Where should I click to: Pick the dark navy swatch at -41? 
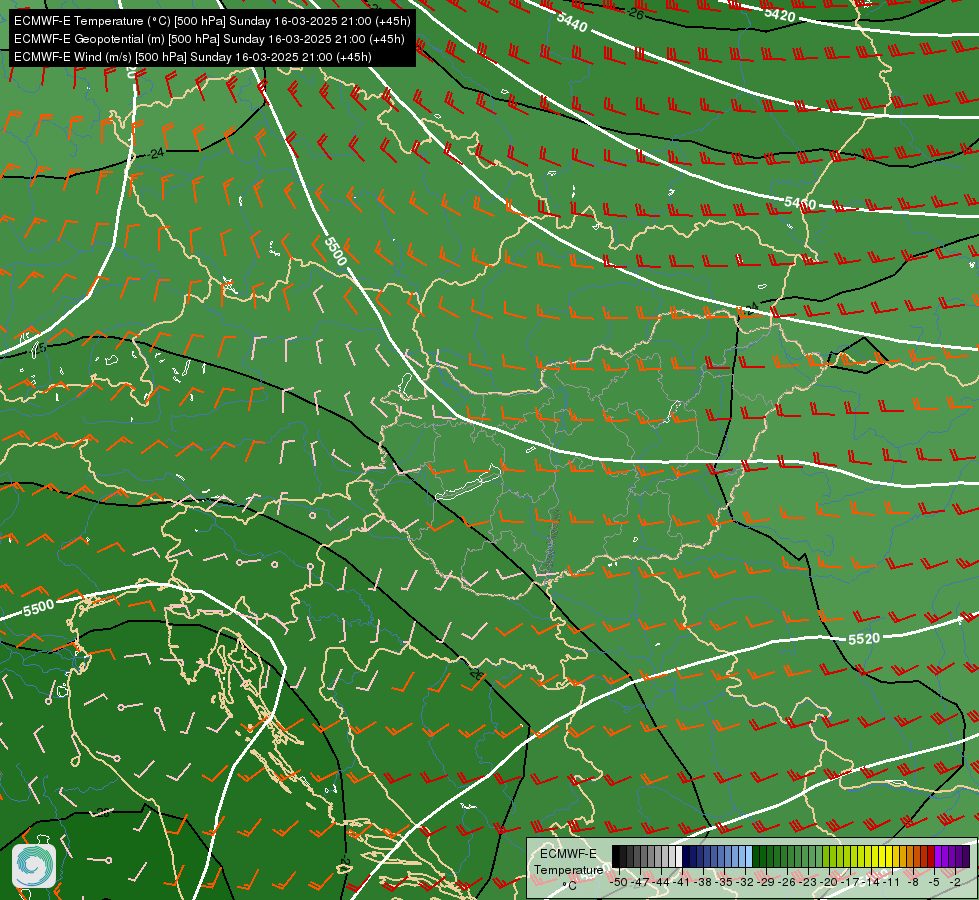pyautogui.click(x=686, y=856)
